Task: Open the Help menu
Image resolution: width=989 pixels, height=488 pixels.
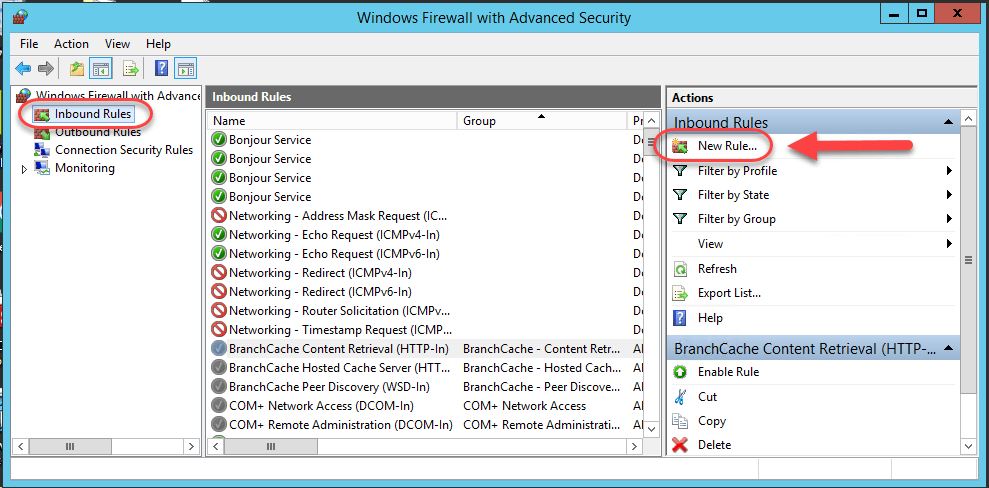Action: tap(158, 44)
